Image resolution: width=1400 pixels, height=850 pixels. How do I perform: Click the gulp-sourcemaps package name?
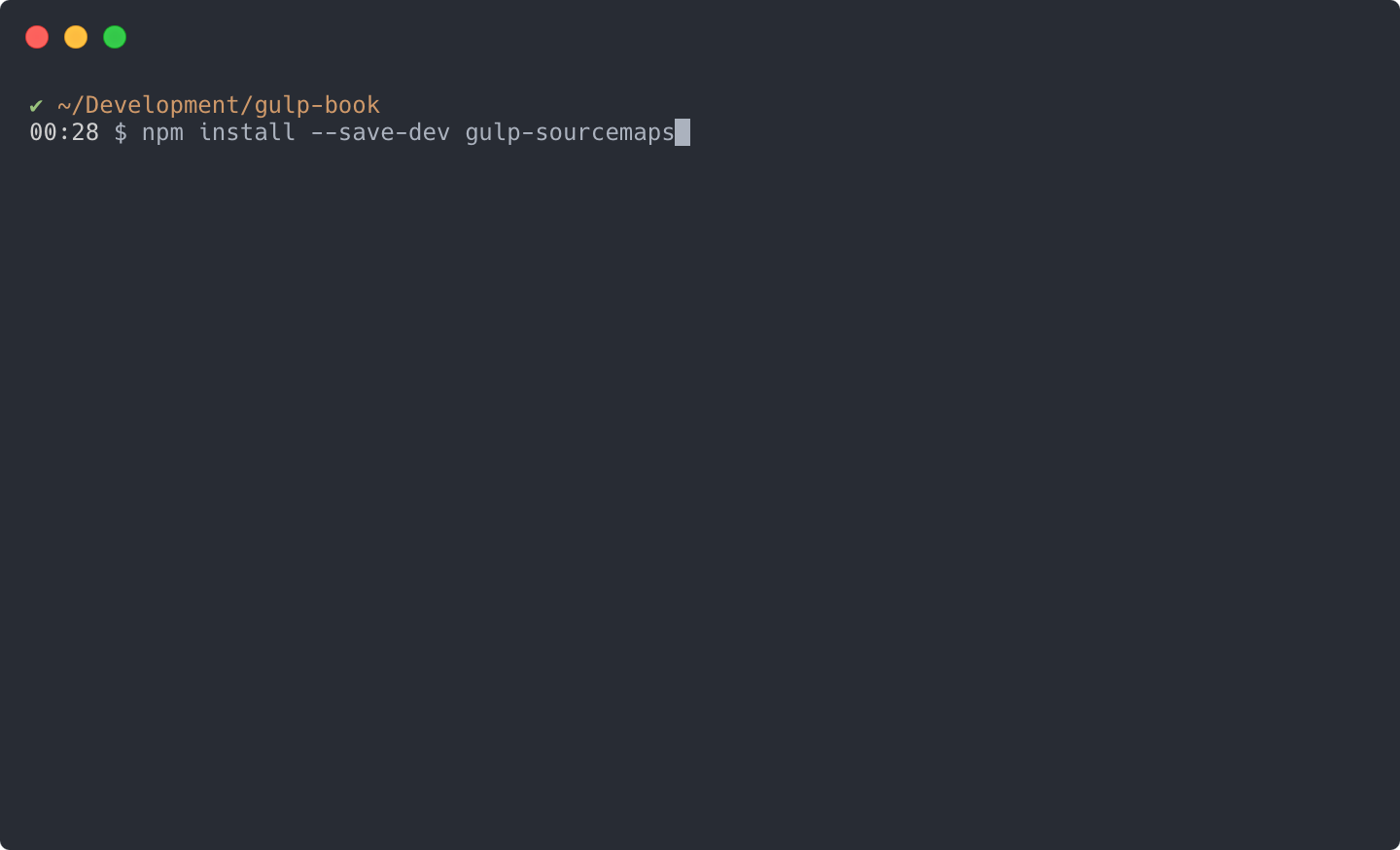pyautogui.click(x=570, y=133)
